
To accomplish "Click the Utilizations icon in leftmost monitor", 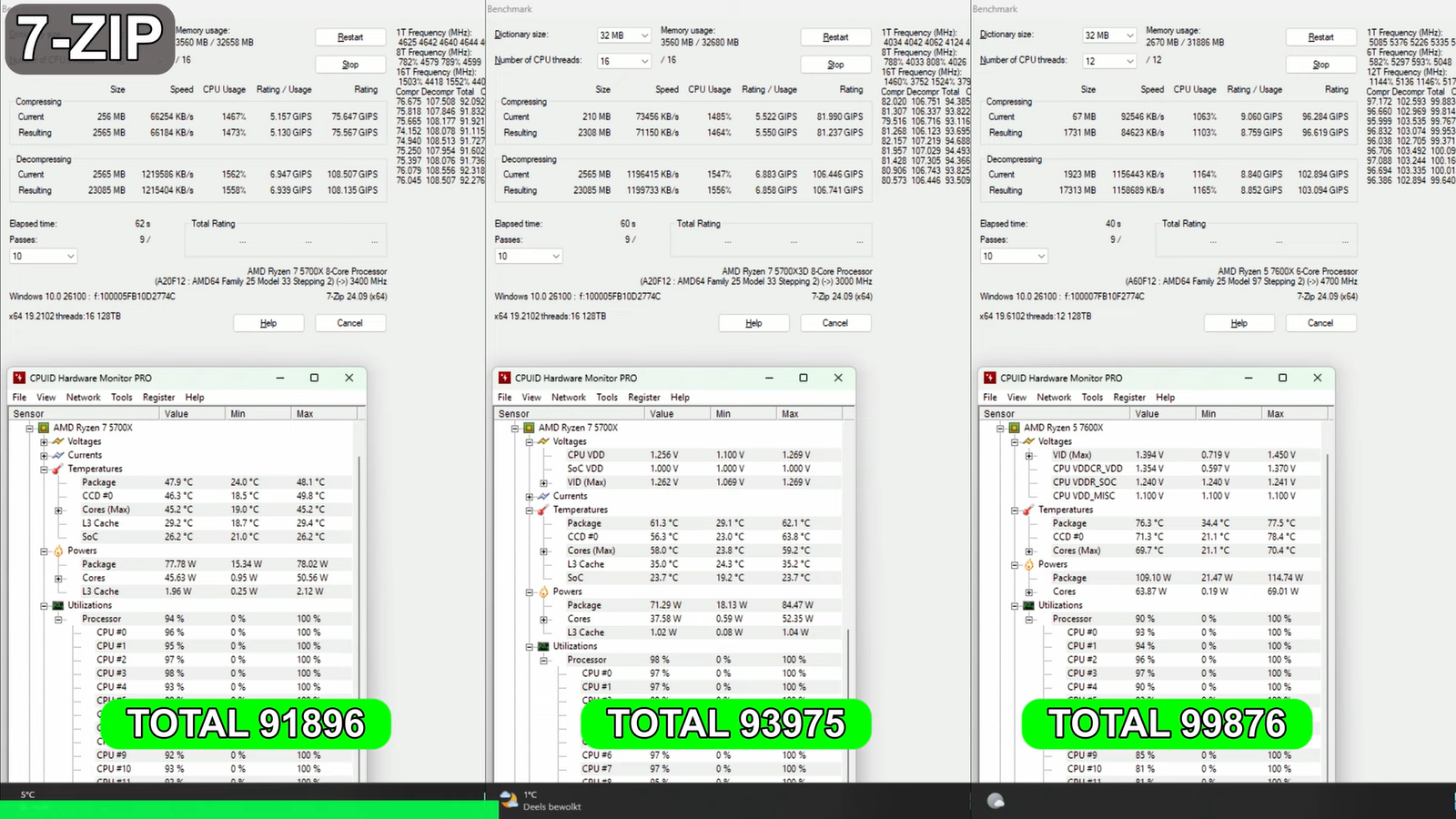I will pos(58,605).
